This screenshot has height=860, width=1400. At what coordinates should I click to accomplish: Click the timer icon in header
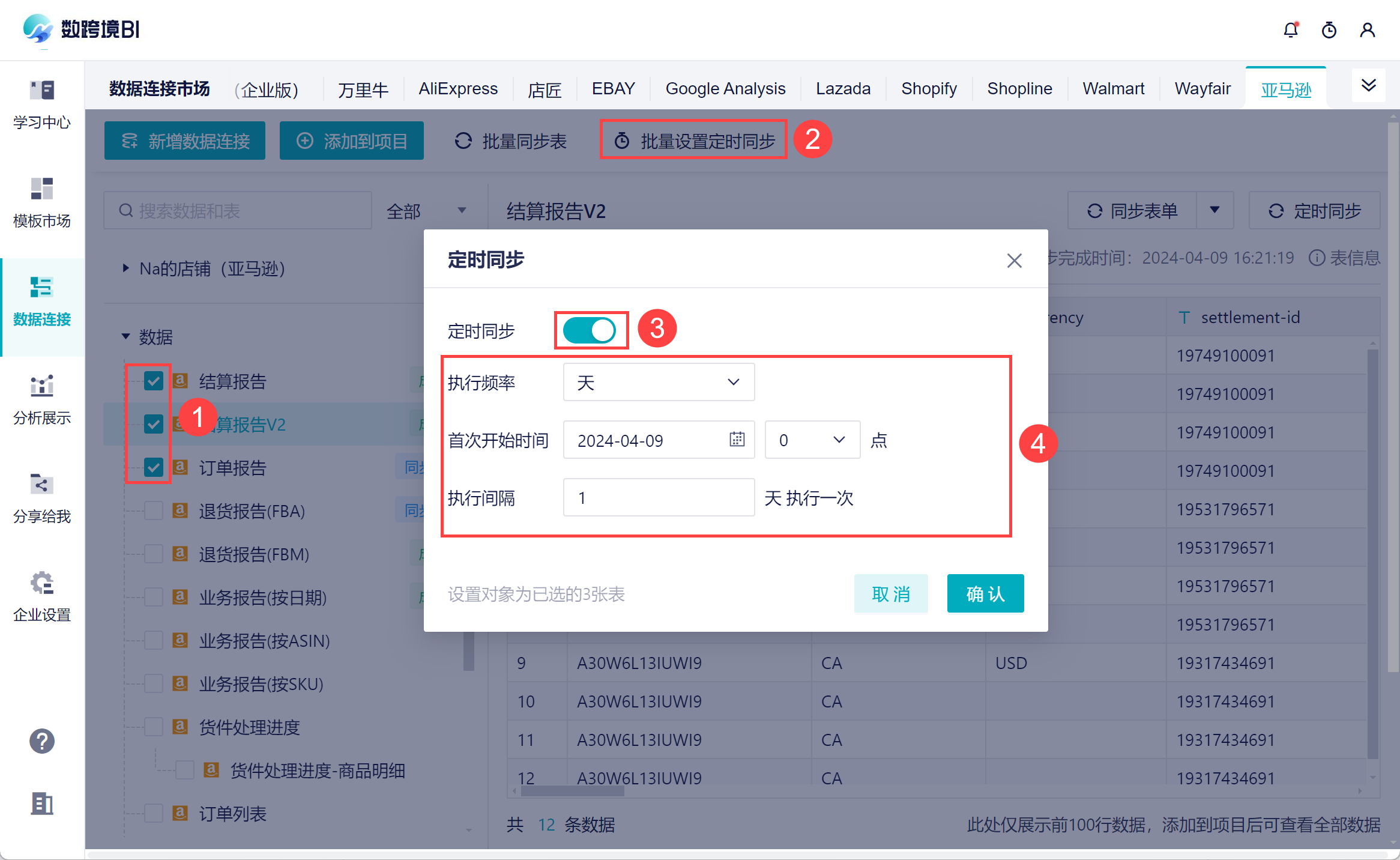pyautogui.click(x=1329, y=30)
